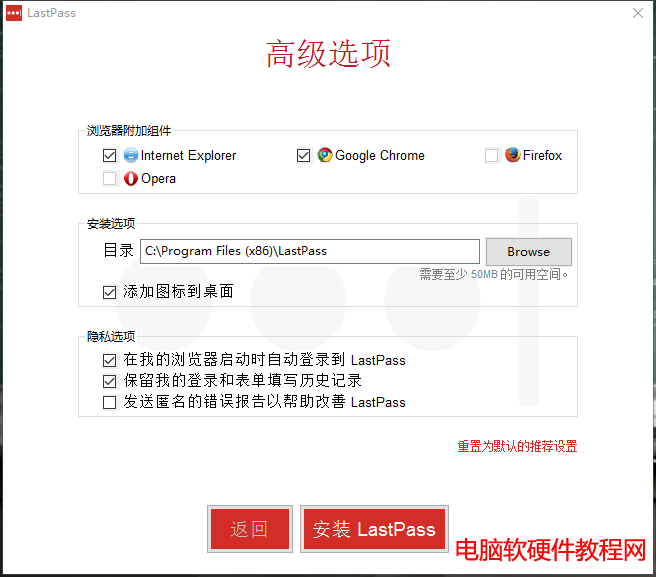Click the Browse button for install directory

tap(529, 251)
